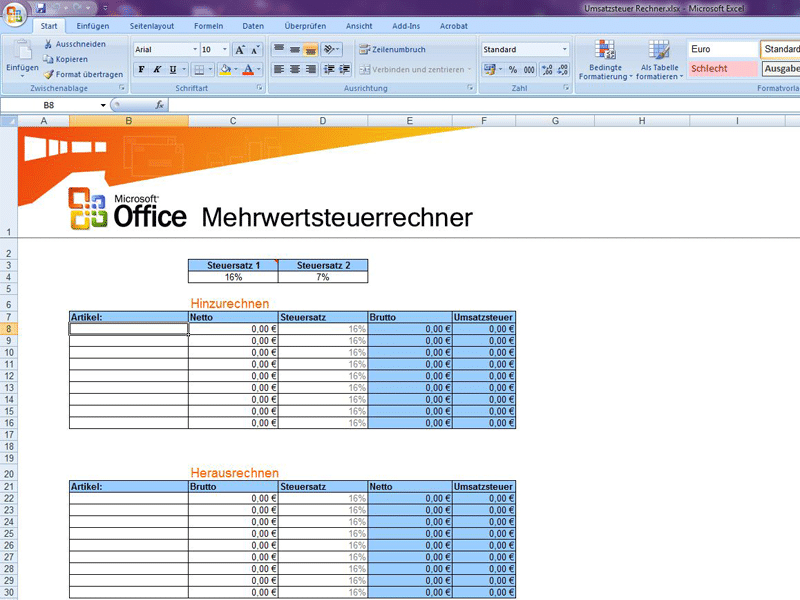The image size is (800, 600).
Task: Apply thousands separator 000 format
Action: click(x=529, y=69)
